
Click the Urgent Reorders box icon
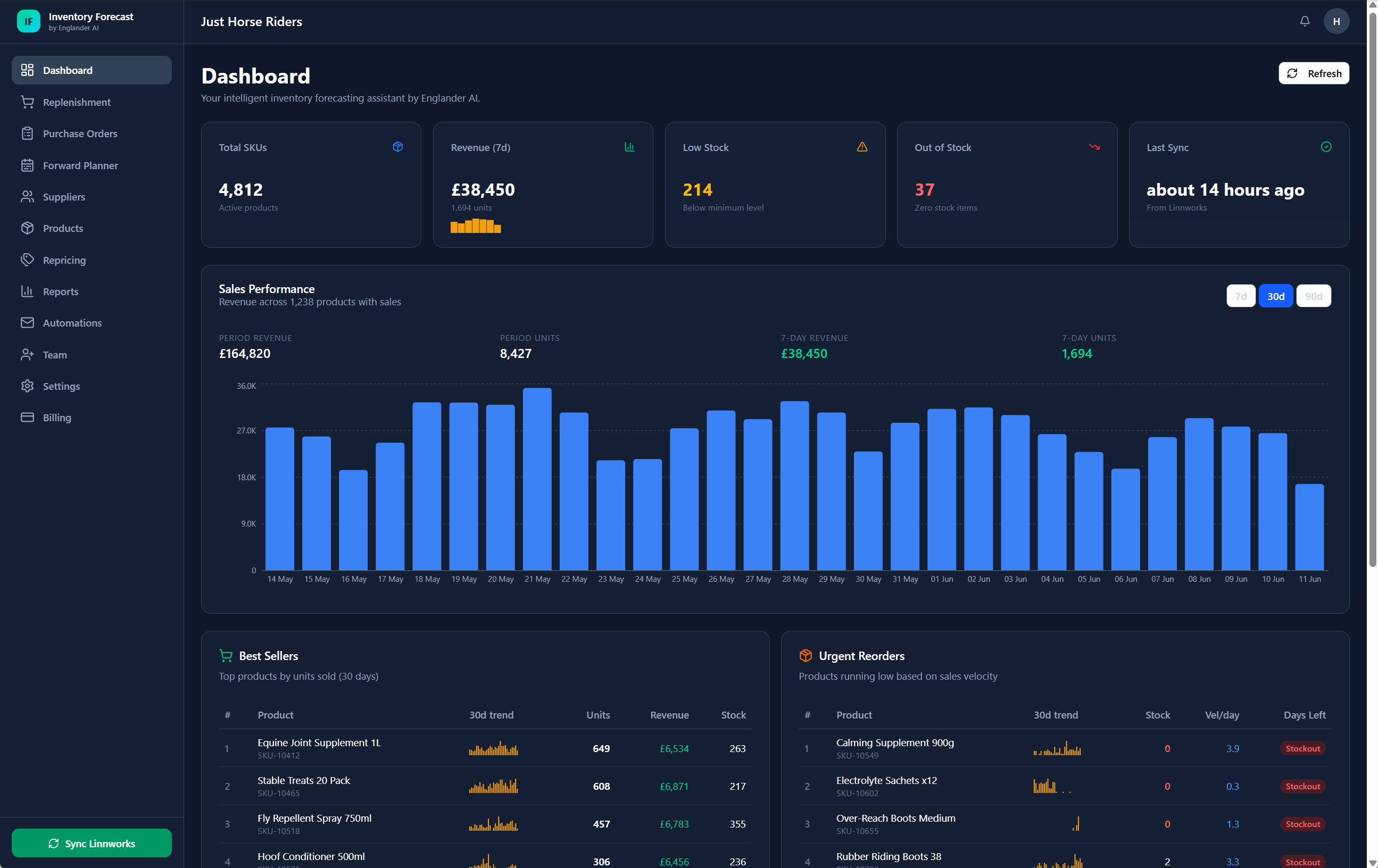[x=806, y=656]
